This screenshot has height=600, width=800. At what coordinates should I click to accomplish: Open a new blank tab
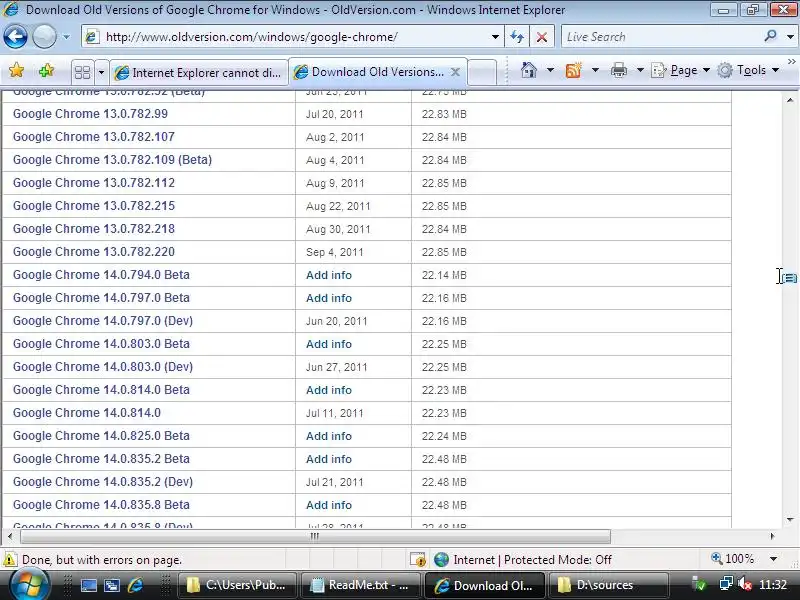point(482,72)
